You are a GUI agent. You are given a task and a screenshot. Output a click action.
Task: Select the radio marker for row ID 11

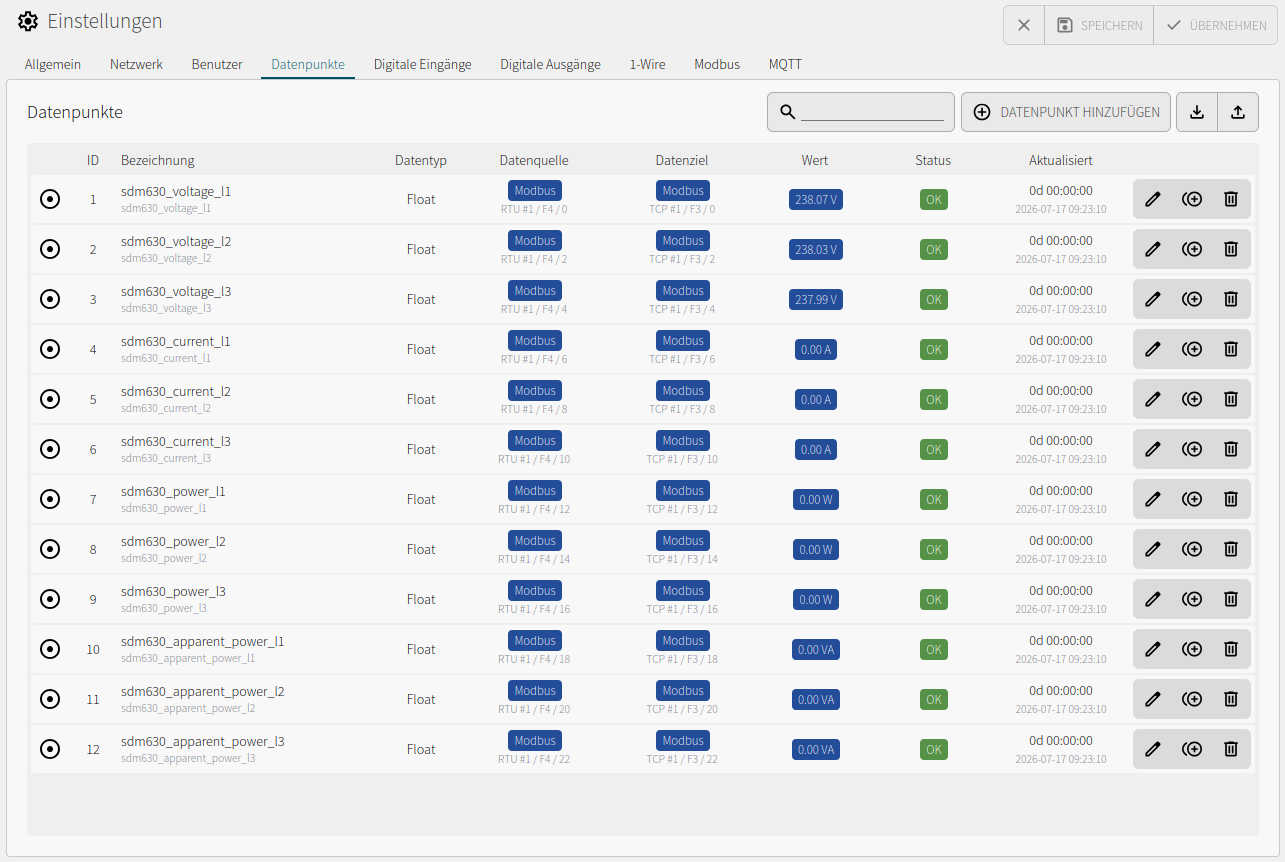point(50,699)
